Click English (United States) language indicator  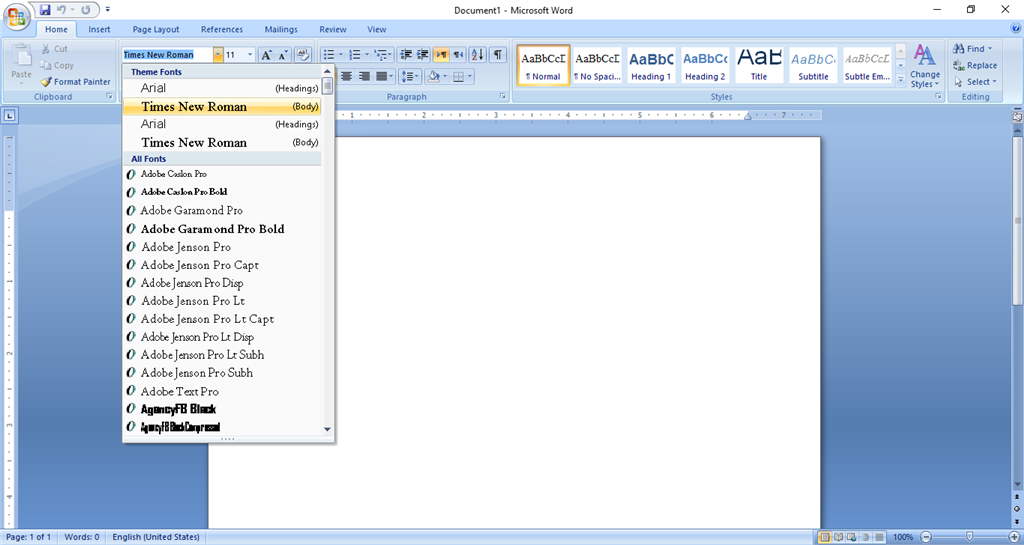click(156, 537)
